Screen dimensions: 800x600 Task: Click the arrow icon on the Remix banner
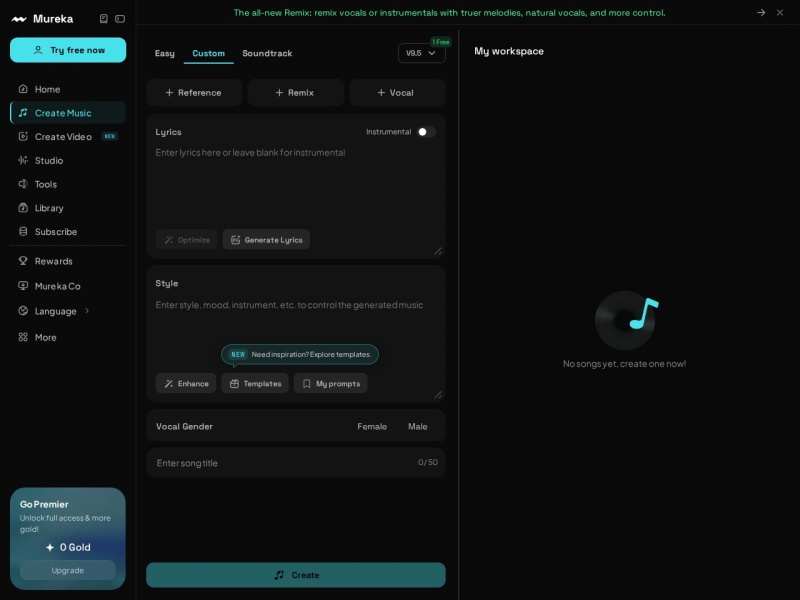click(761, 12)
